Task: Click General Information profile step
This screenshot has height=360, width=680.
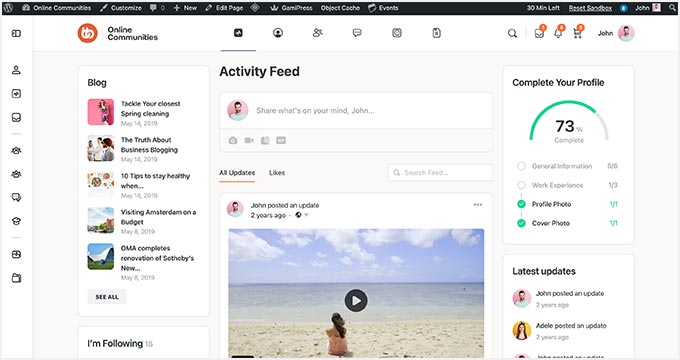Action: pyautogui.click(x=568, y=166)
